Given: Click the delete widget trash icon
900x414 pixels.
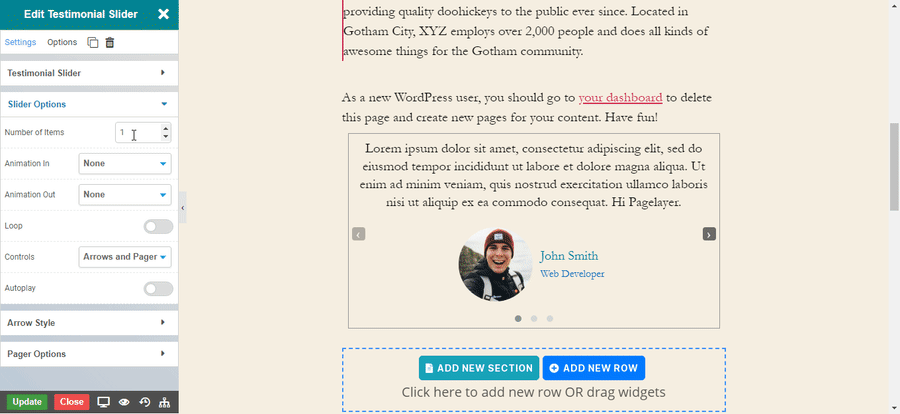Looking at the screenshot, I should click(110, 43).
